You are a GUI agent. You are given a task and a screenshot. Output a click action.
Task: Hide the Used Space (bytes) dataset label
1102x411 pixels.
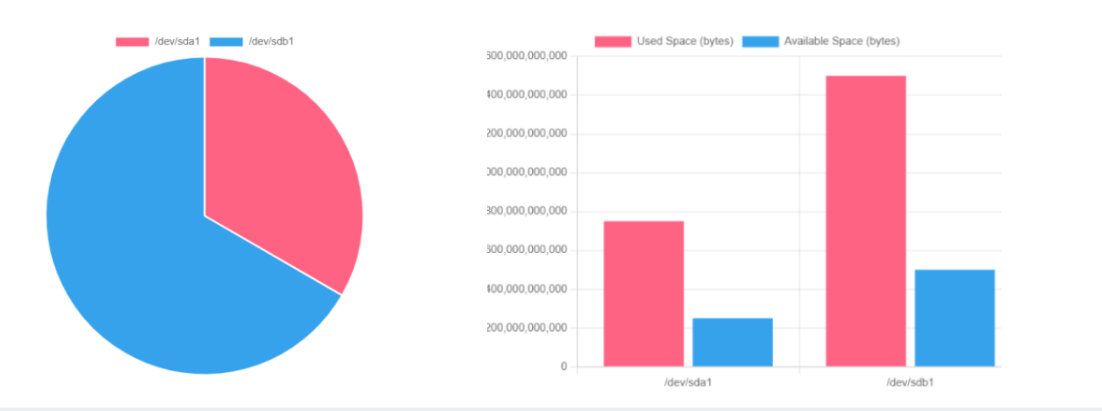click(x=685, y=41)
